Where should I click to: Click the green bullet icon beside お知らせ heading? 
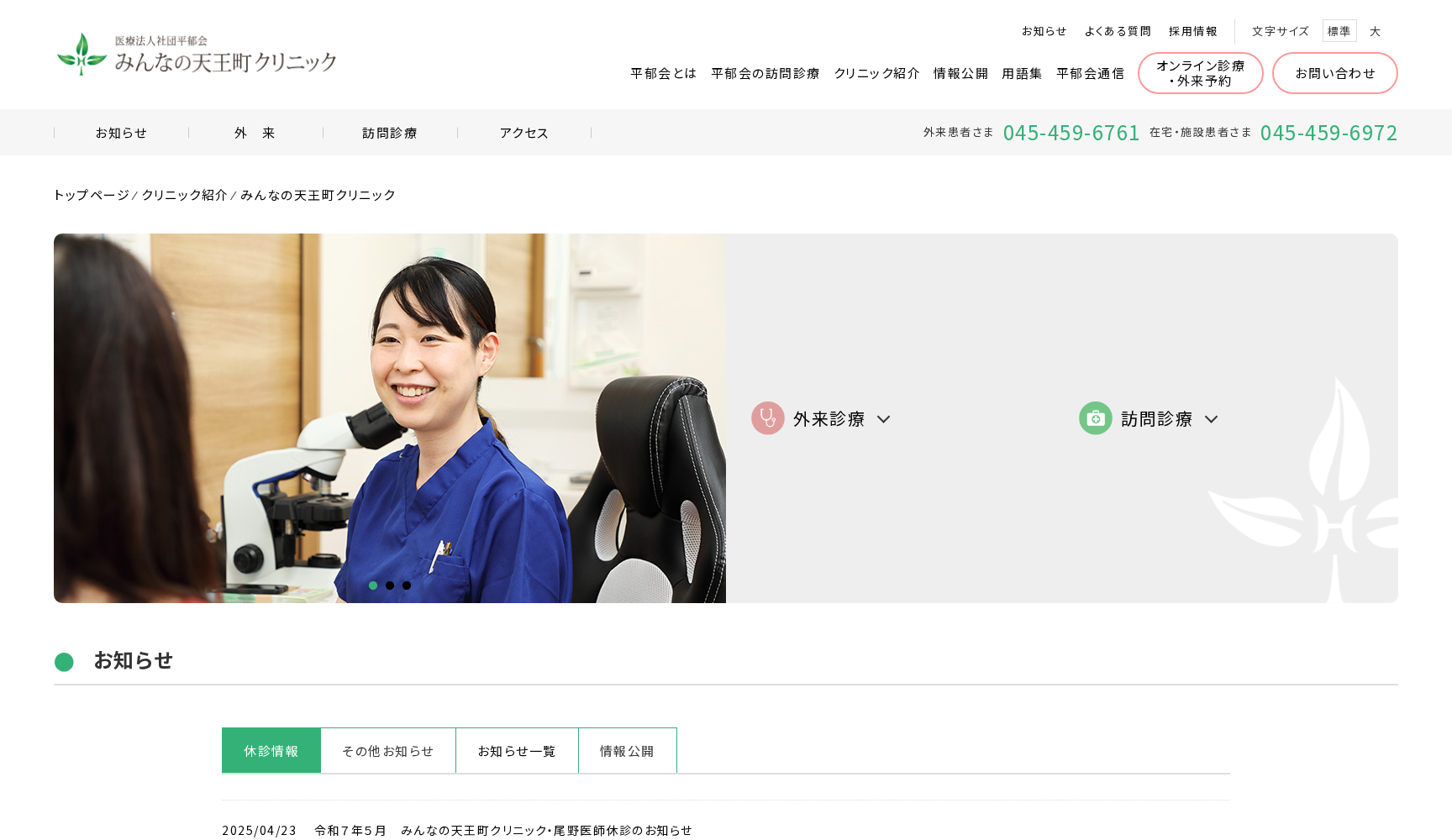(65, 663)
